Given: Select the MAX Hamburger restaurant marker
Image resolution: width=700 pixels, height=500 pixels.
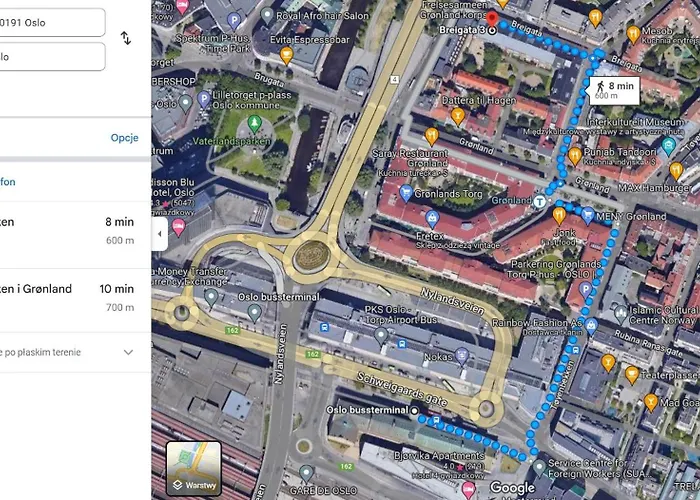Looking at the screenshot, I should click(x=676, y=171).
